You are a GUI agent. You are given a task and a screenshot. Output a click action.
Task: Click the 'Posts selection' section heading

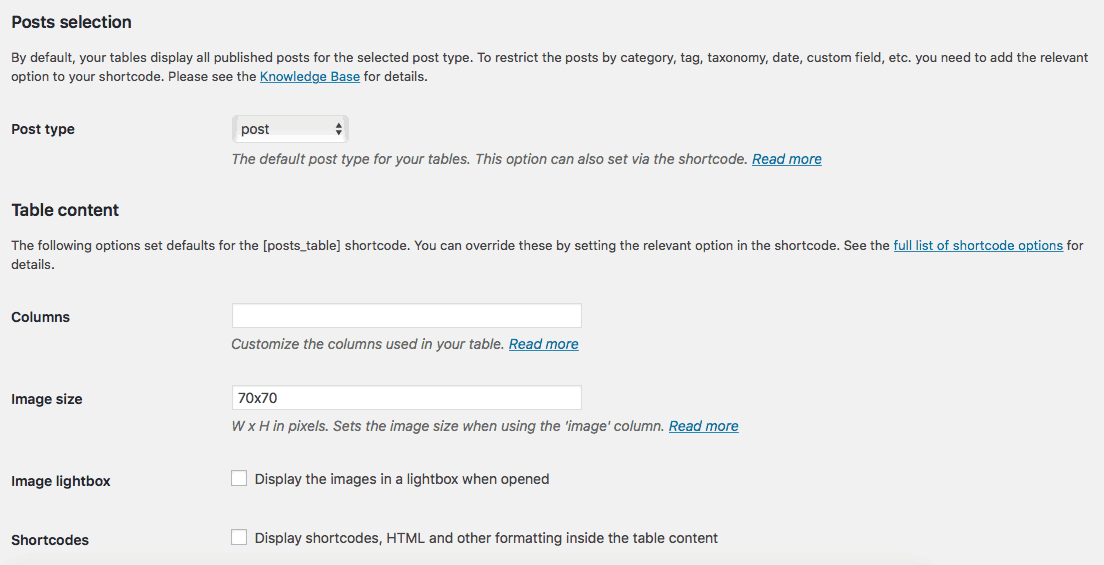pyautogui.click(x=72, y=22)
